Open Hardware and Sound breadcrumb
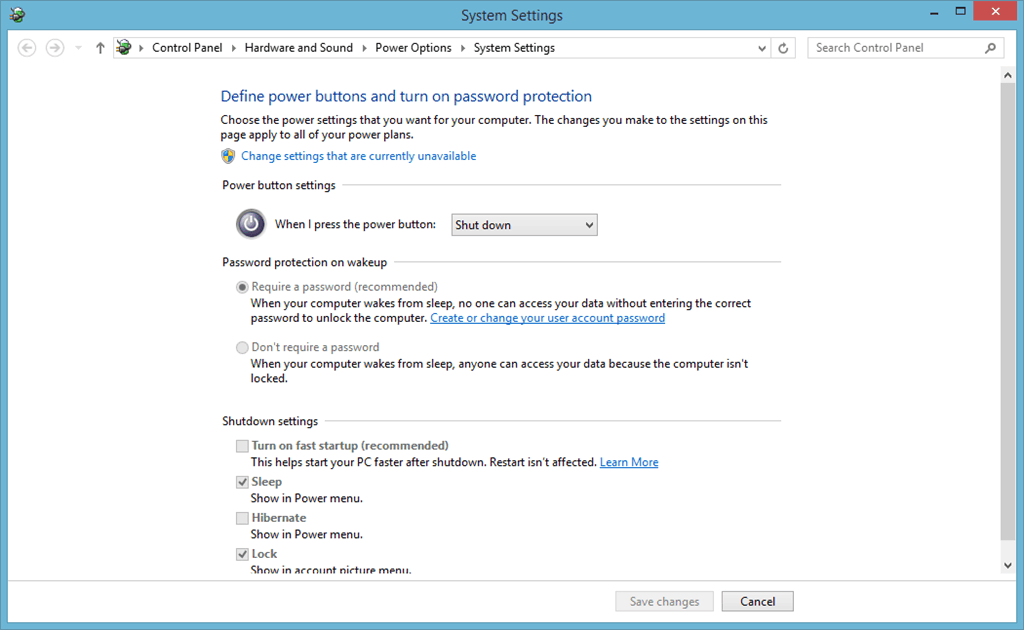Image resolution: width=1024 pixels, height=630 pixels. (x=298, y=48)
